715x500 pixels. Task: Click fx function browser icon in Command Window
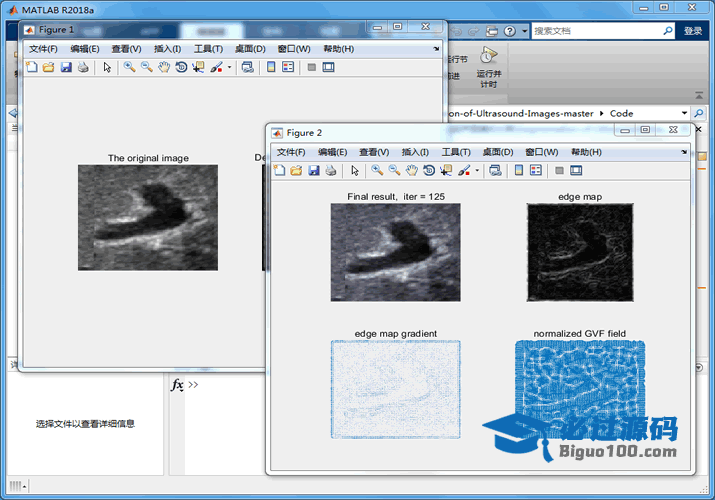177,385
